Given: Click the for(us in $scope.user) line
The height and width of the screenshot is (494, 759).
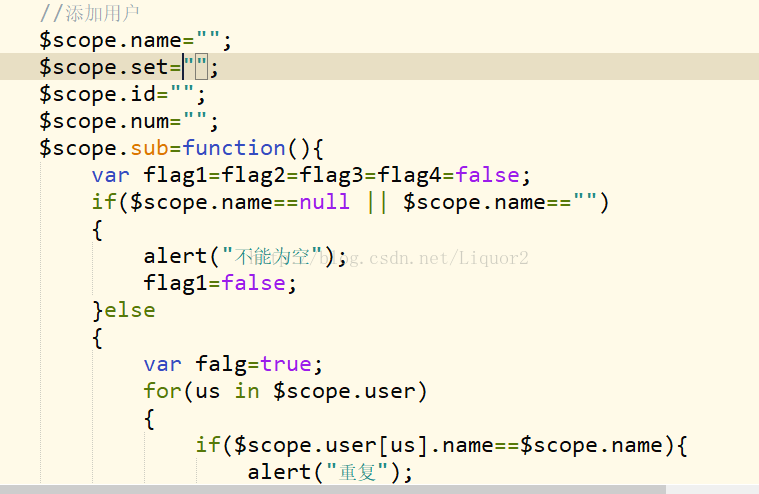Looking at the screenshot, I should point(286,391).
